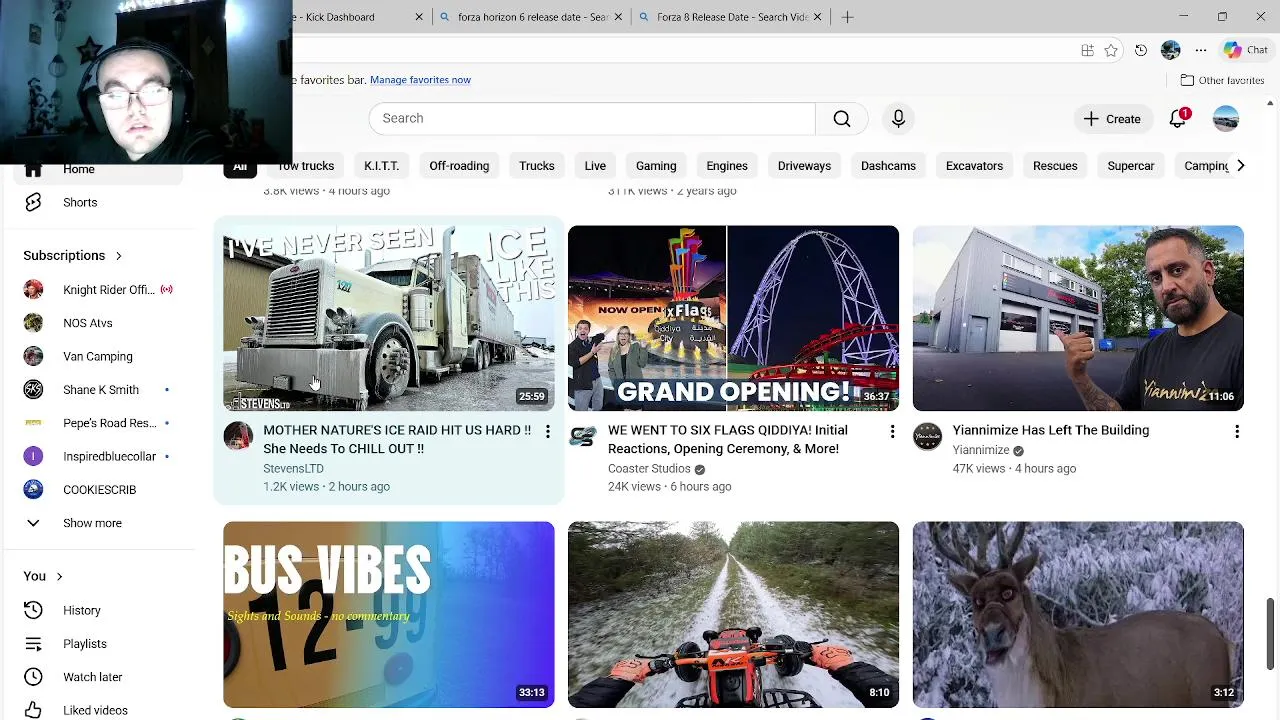Screen dimensions: 1280x720
Task: Expand the You section chevron
Action: (x=59, y=576)
